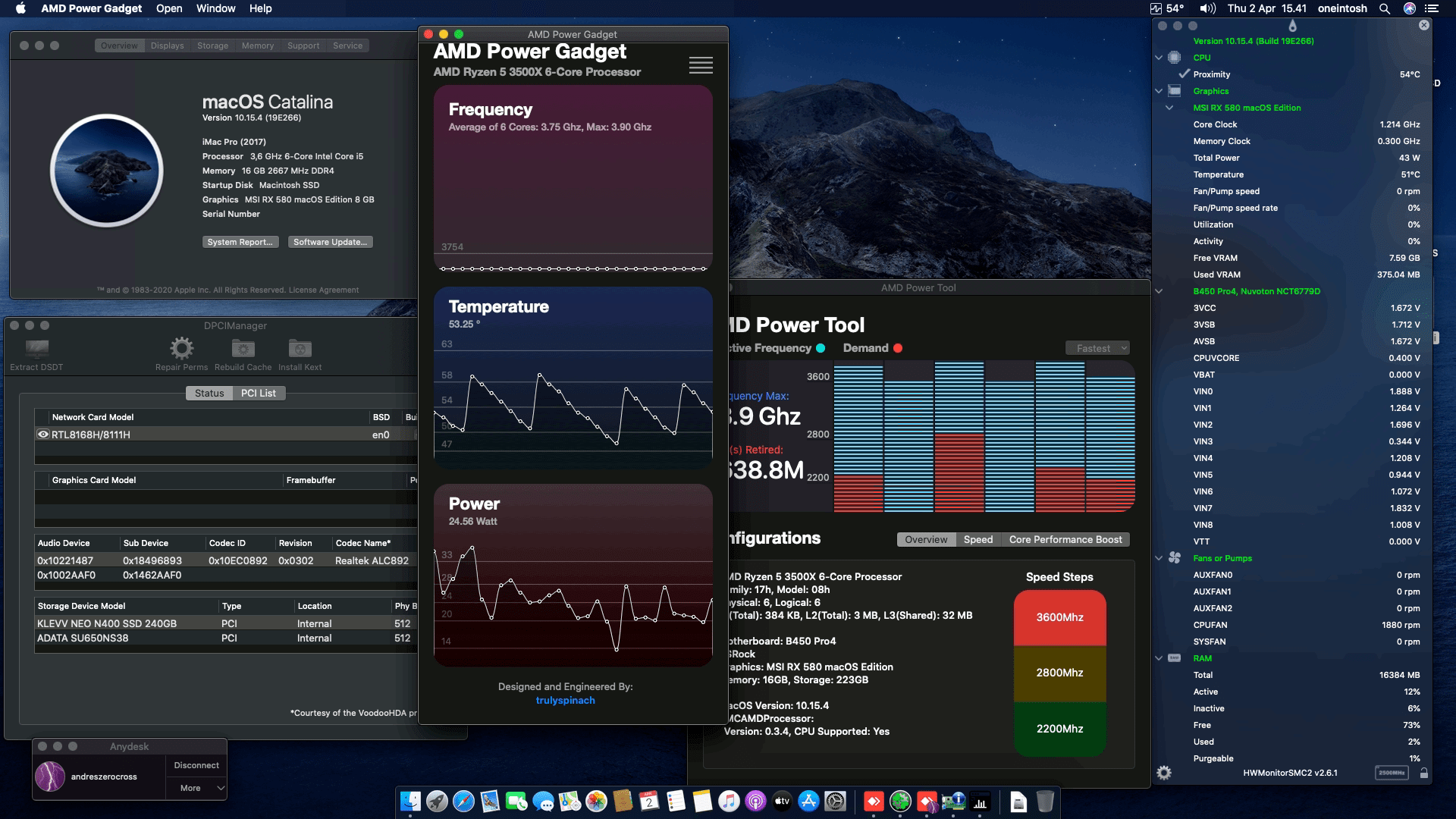Open the trulyspinach credit link

[x=565, y=700]
